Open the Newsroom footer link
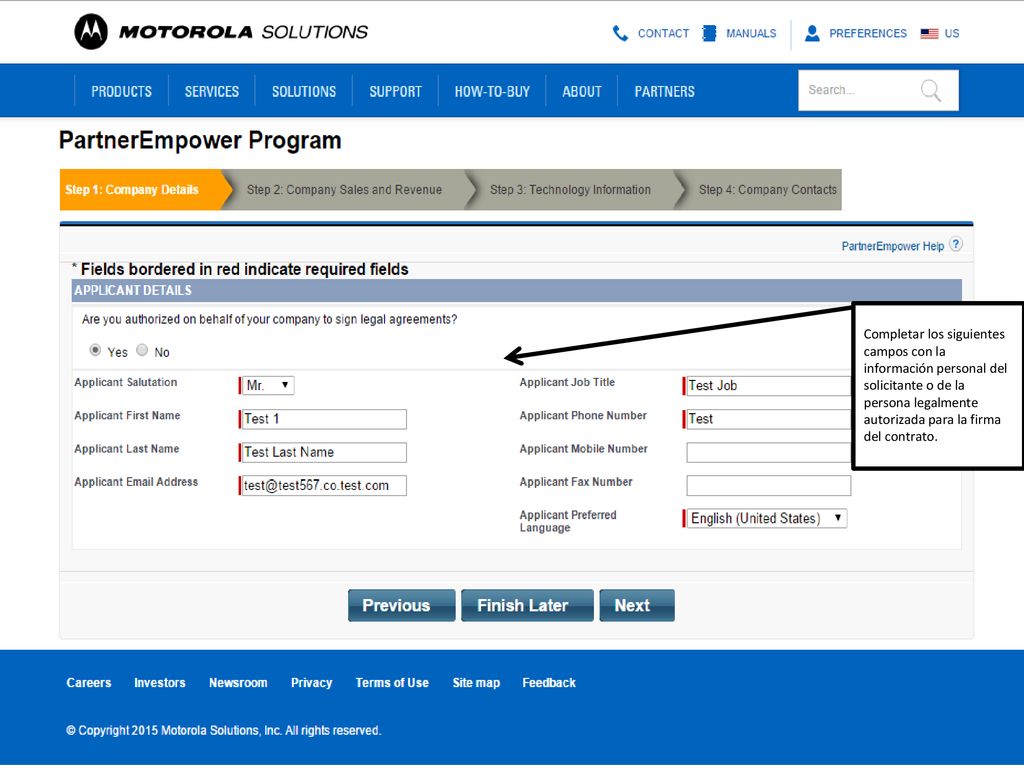Screen dimensions: 1024x768 (238, 682)
